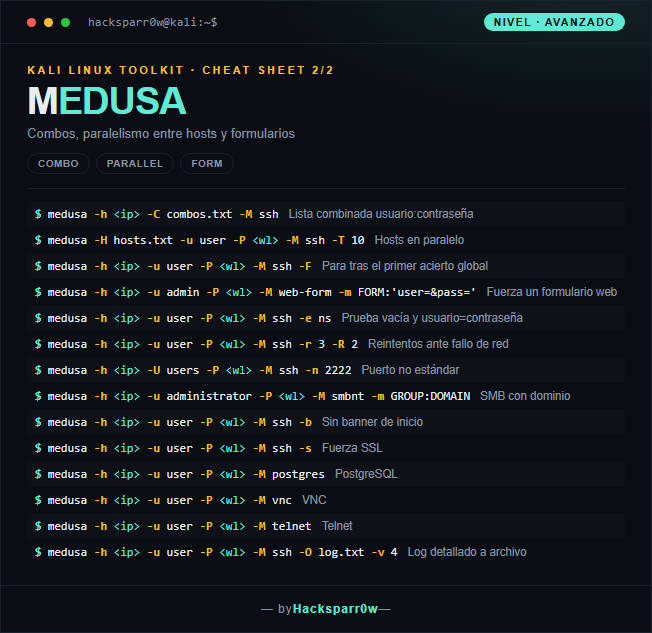Image resolution: width=652 pixels, height=633 pixels.
Task: Click the command with '-n 2222'
Action: 193,370
